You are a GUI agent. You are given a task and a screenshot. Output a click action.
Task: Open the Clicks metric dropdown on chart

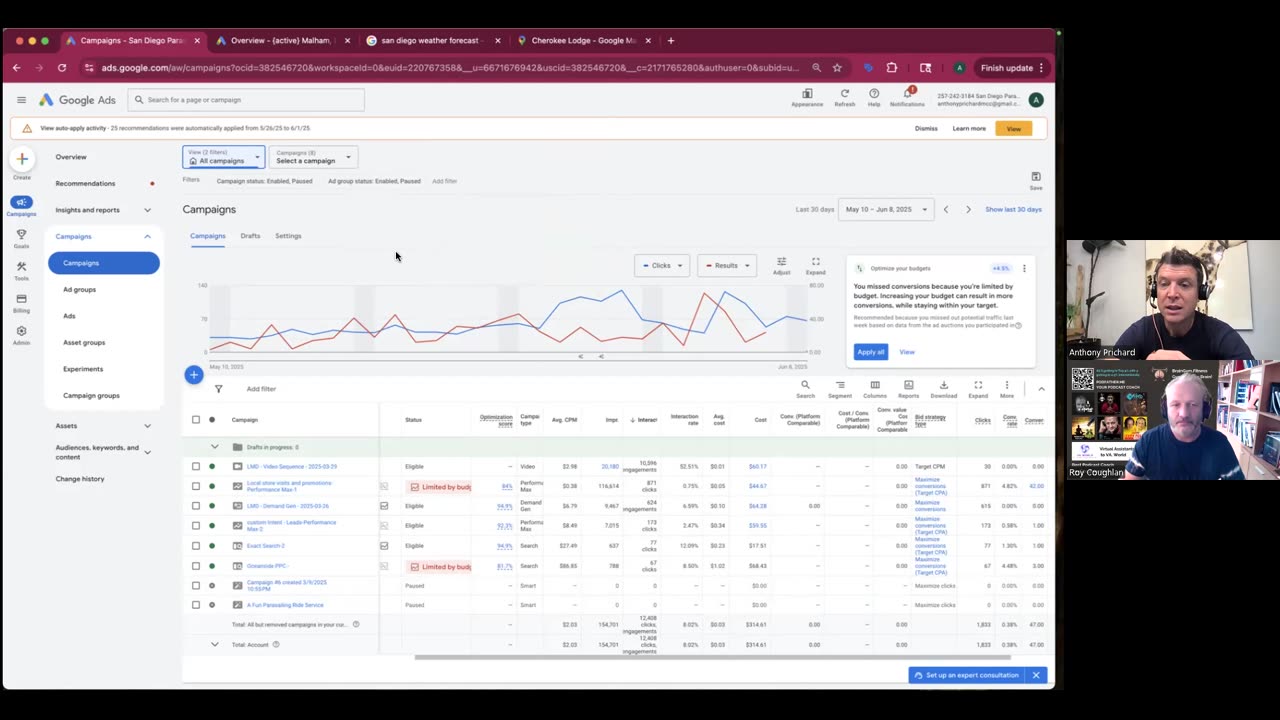click(x=662, y=266)
